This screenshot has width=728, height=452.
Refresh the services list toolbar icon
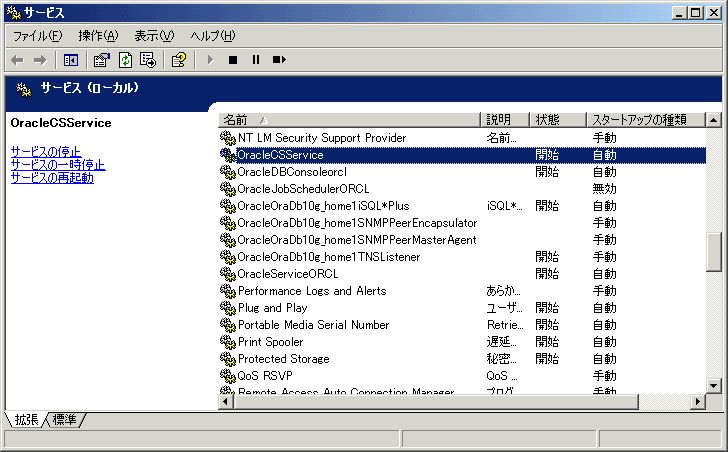click(x=125, y=60)
